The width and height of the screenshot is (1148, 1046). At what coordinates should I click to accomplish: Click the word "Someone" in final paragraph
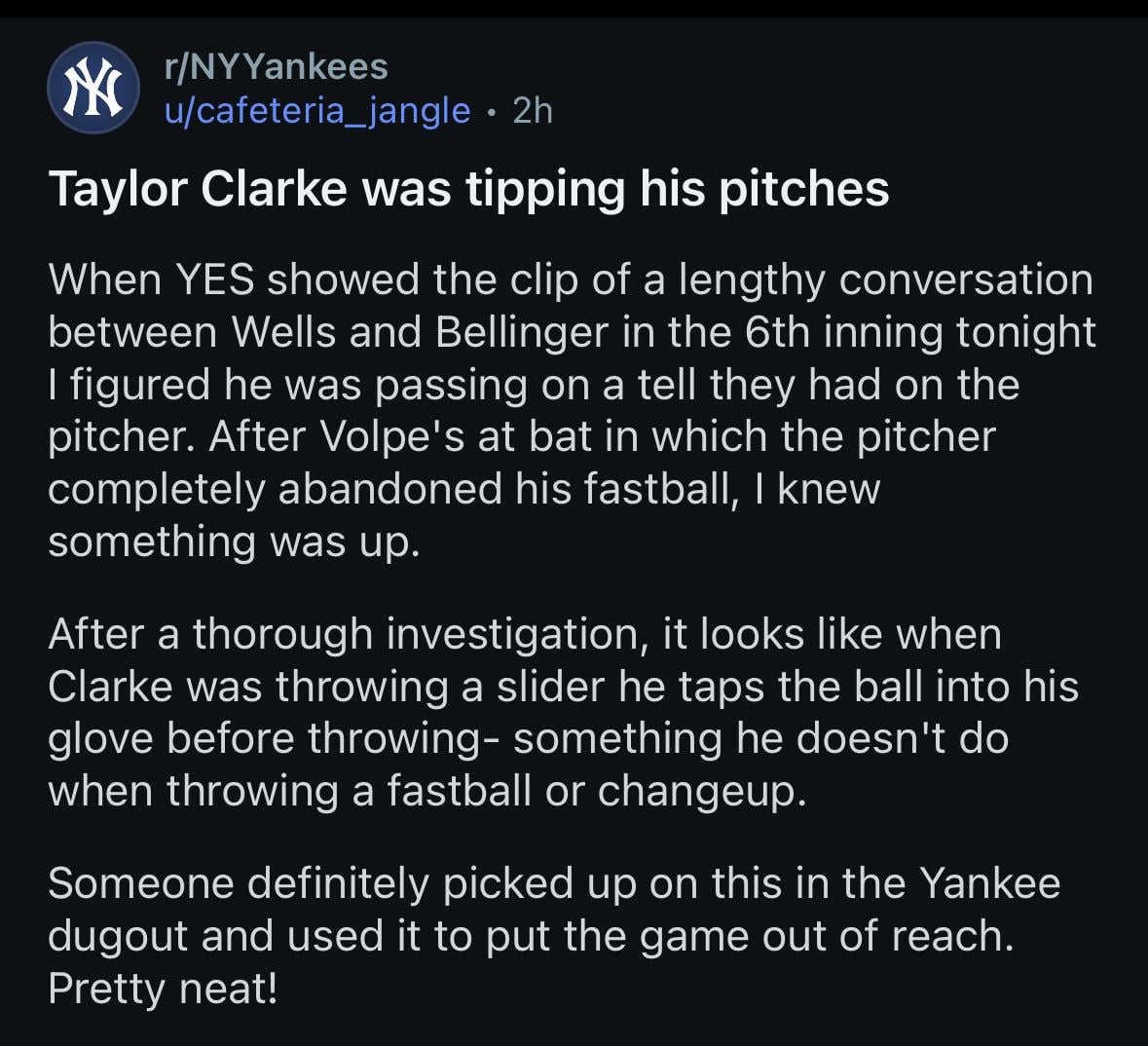point(140,883)
